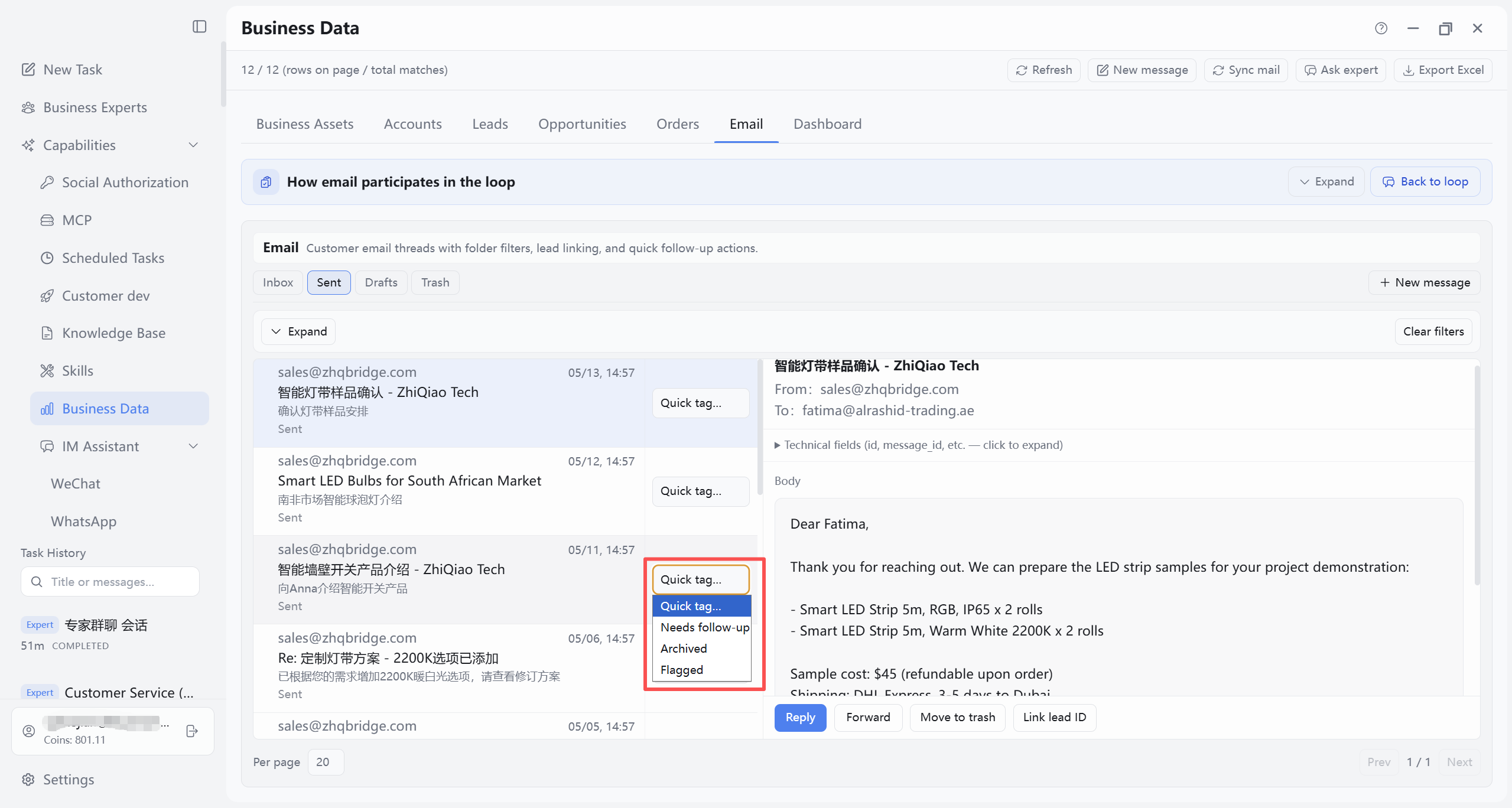Click New message in top toolbar
This screenshot has width=1512, height=808.
click(1142, 70)
